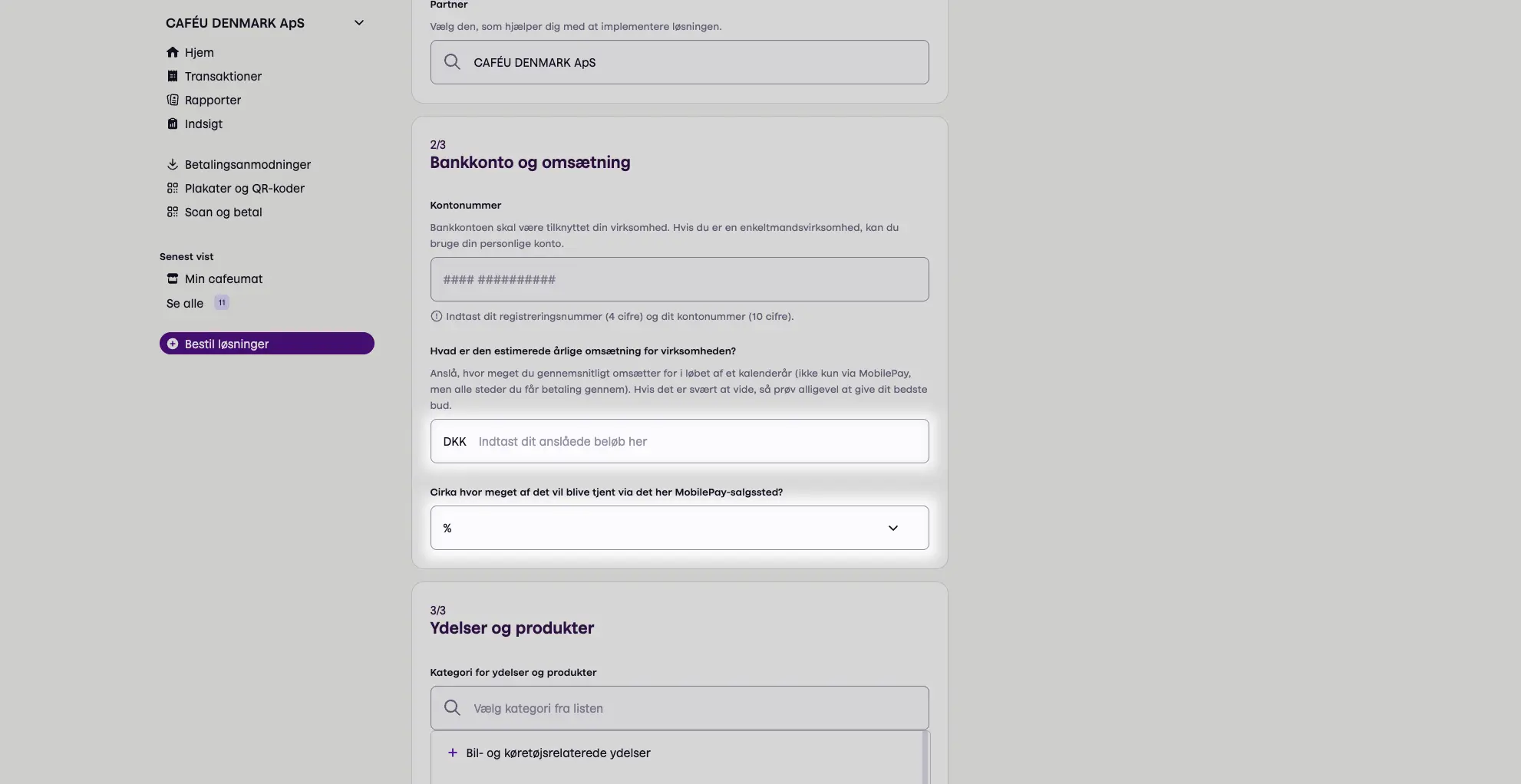The width and height of the screenshot is (1521, 784).
Task: Click the Min cafeumat store icon
Action: pyautogui.click(x=173, y=278)
